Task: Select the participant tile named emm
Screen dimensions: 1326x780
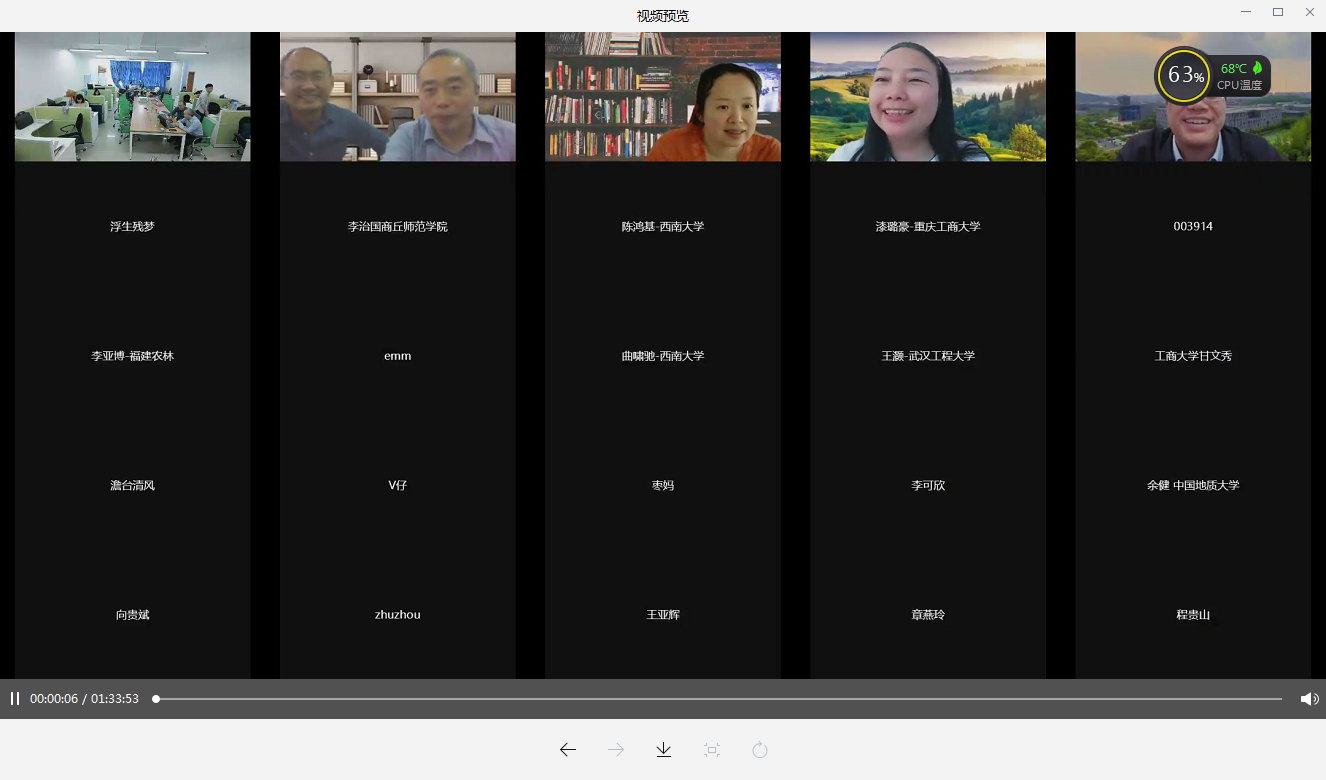Action: coord(397,356)
